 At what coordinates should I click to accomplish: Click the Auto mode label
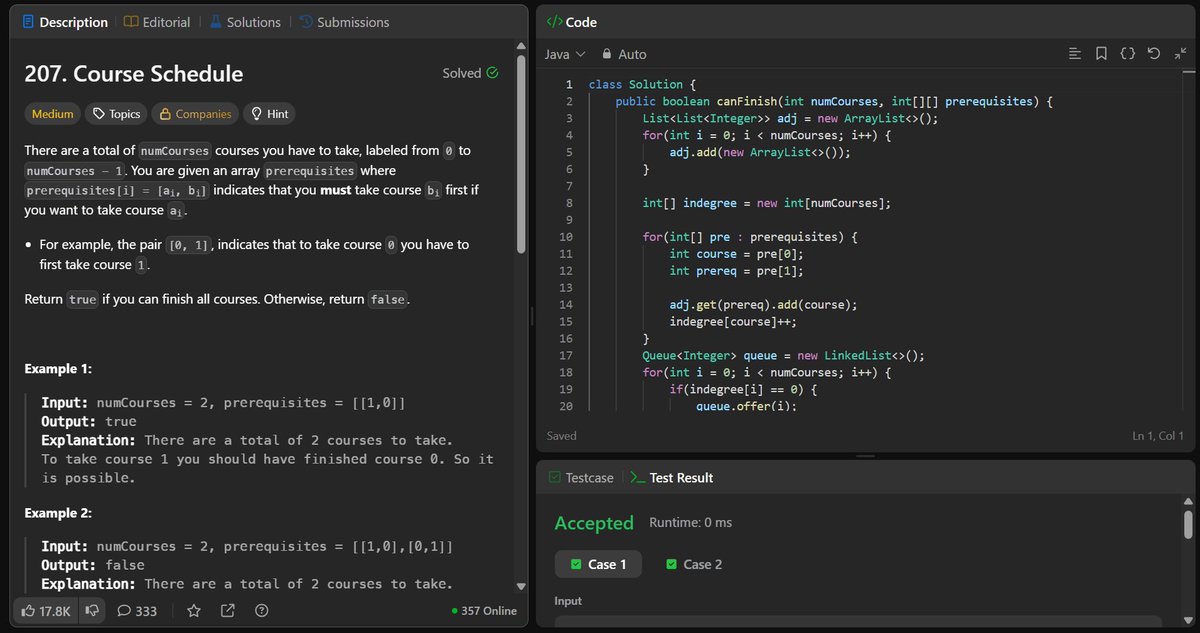tap(632, 54)
